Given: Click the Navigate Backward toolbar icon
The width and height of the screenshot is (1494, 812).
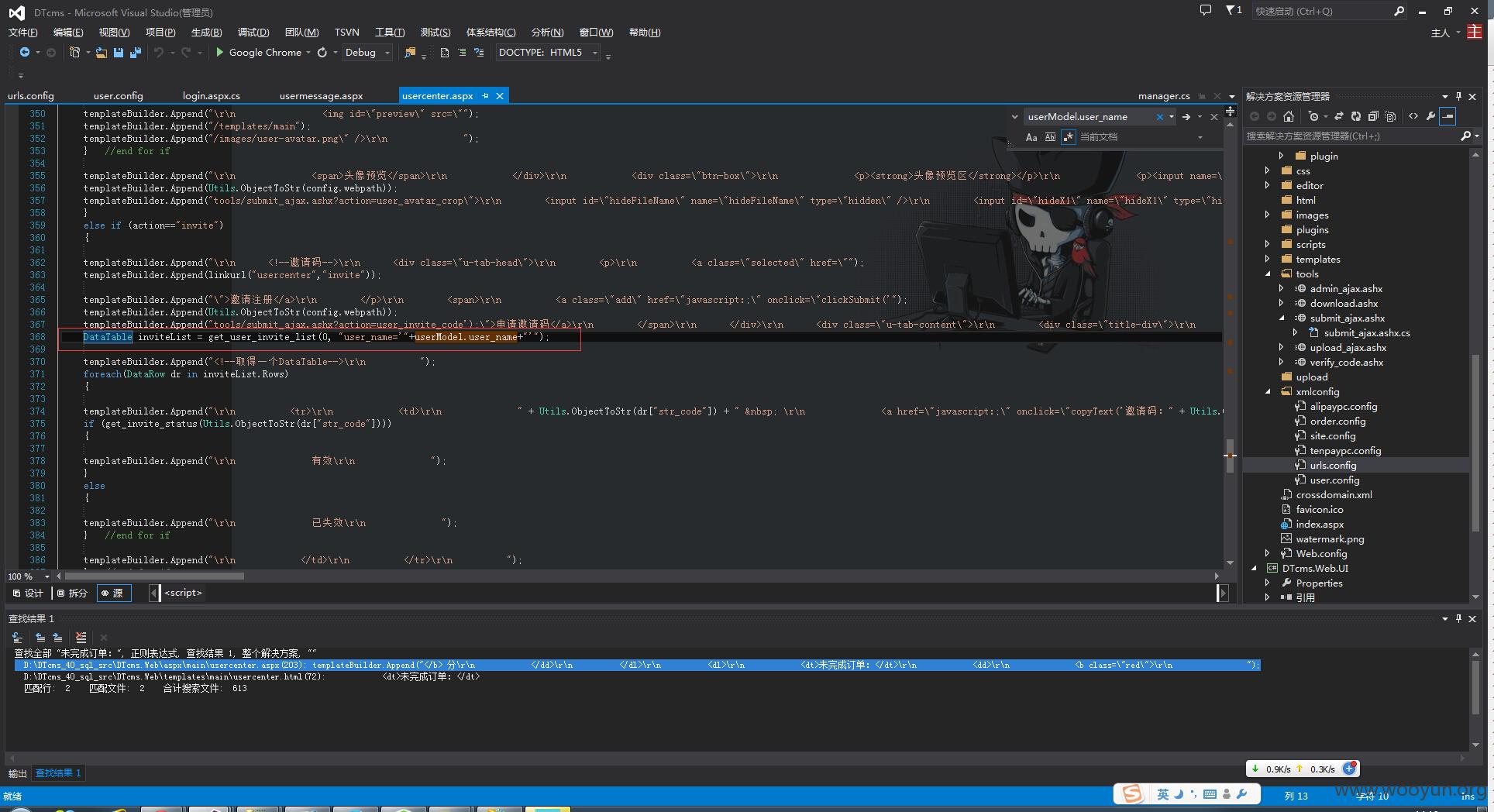Looking at the screenshot, I should (25, 53).
